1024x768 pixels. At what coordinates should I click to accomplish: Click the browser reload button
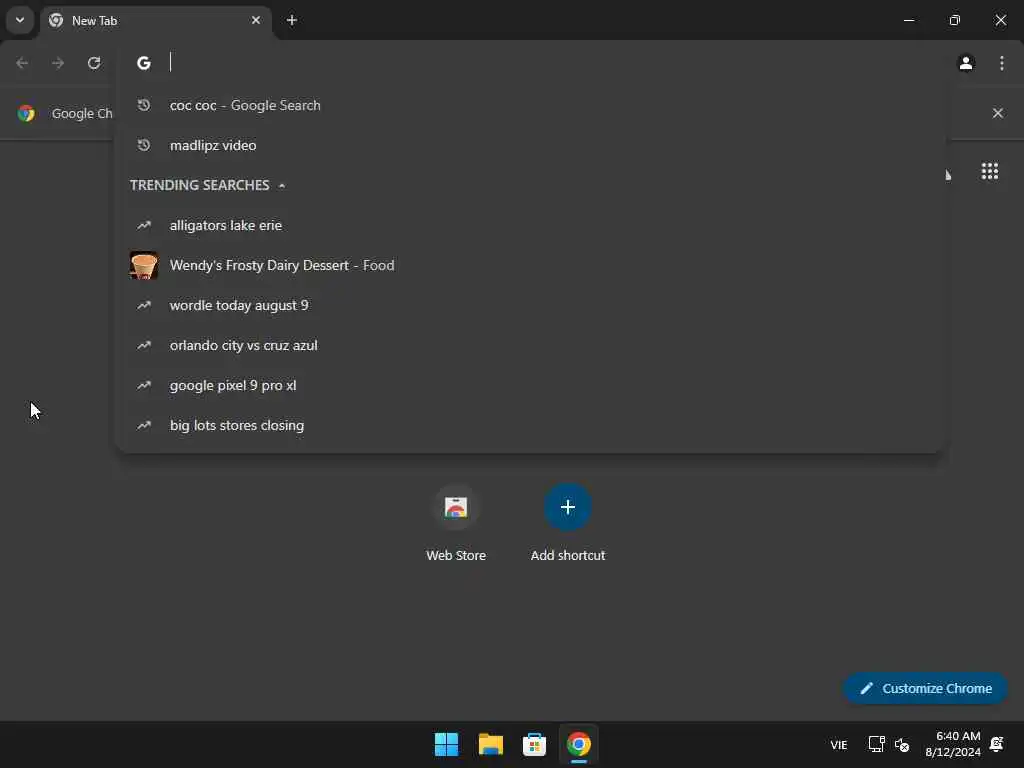94,63
